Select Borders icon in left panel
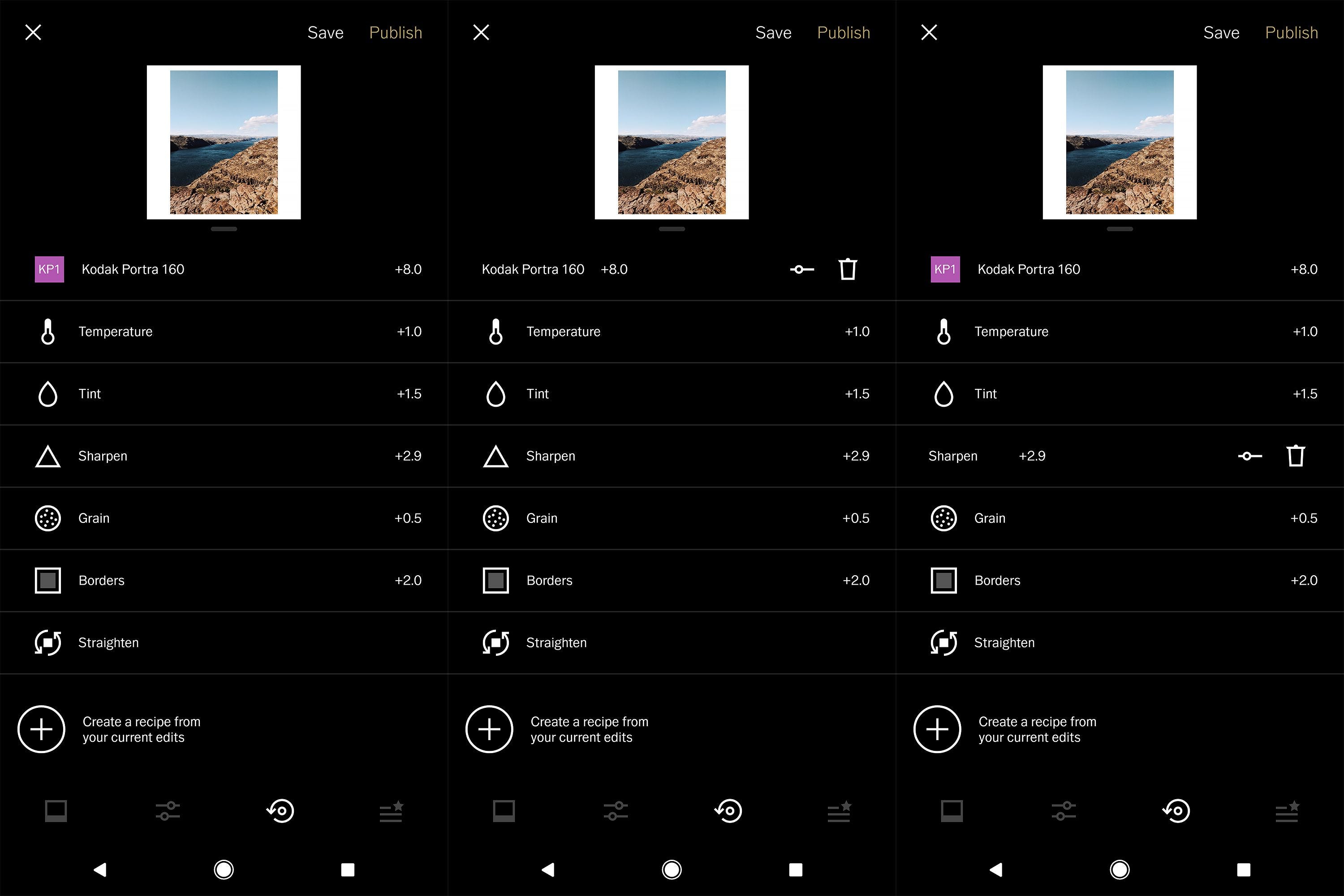 (48, 581)
